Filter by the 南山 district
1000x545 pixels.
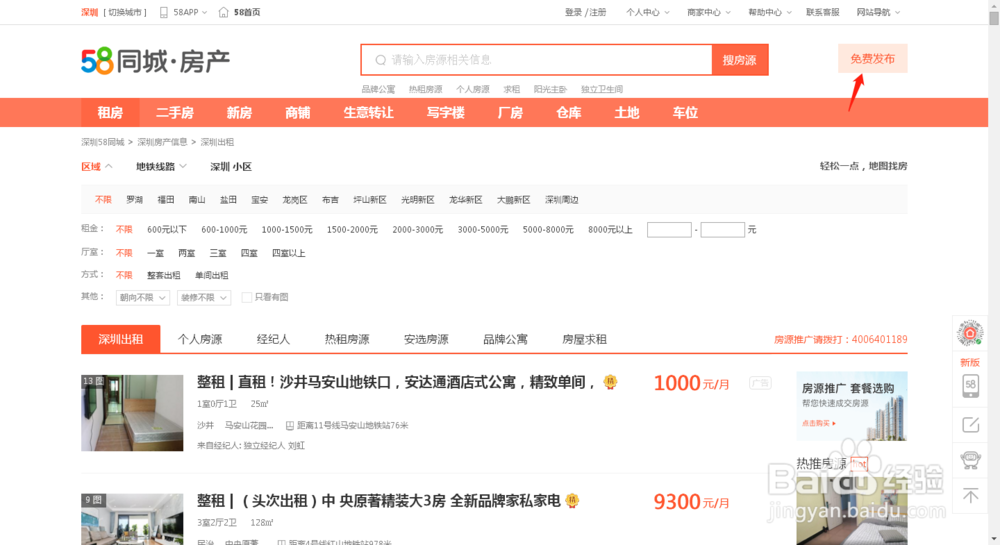[197, 200]
